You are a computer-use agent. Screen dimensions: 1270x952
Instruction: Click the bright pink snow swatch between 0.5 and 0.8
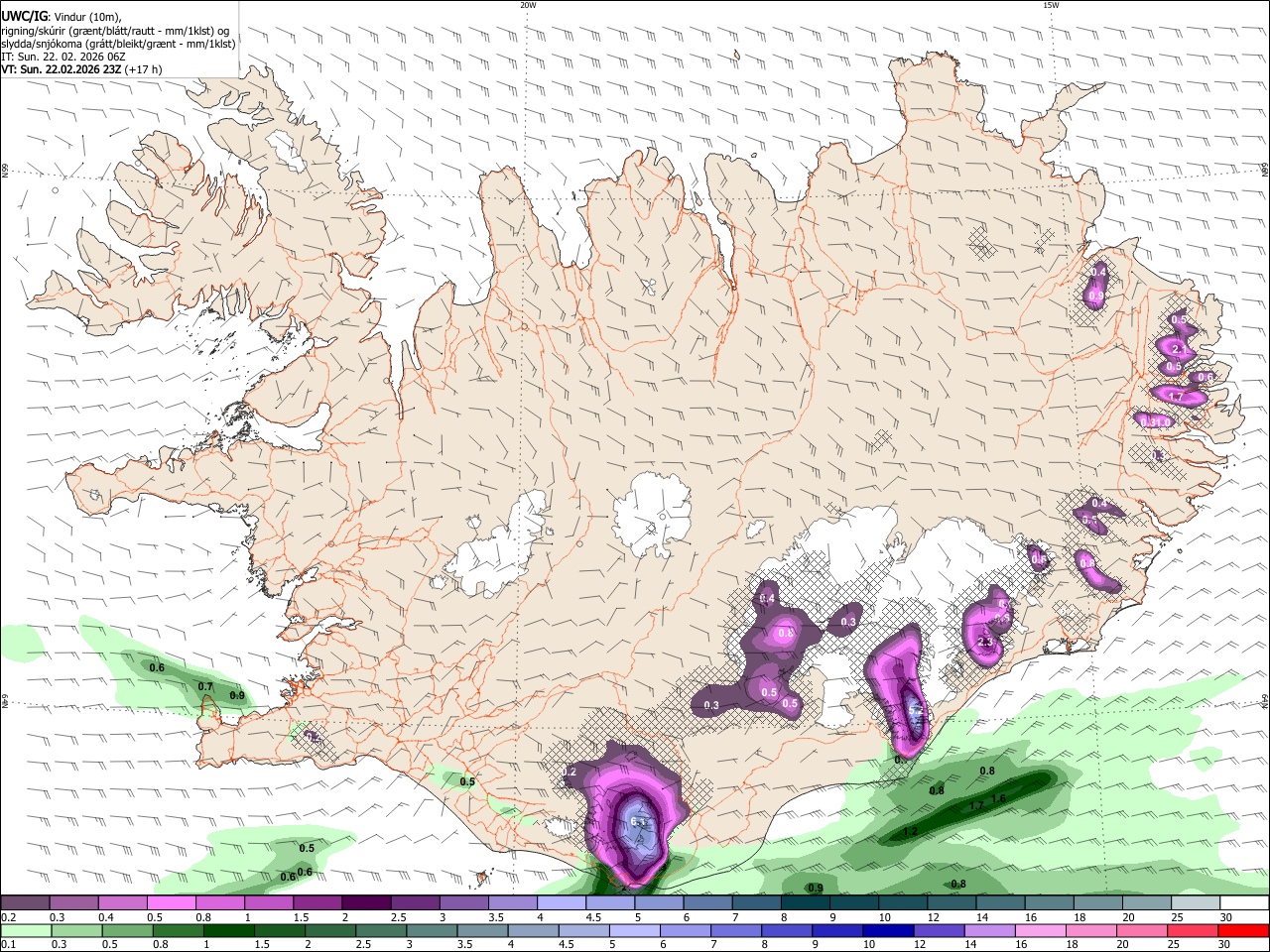(x=171, y=903)
